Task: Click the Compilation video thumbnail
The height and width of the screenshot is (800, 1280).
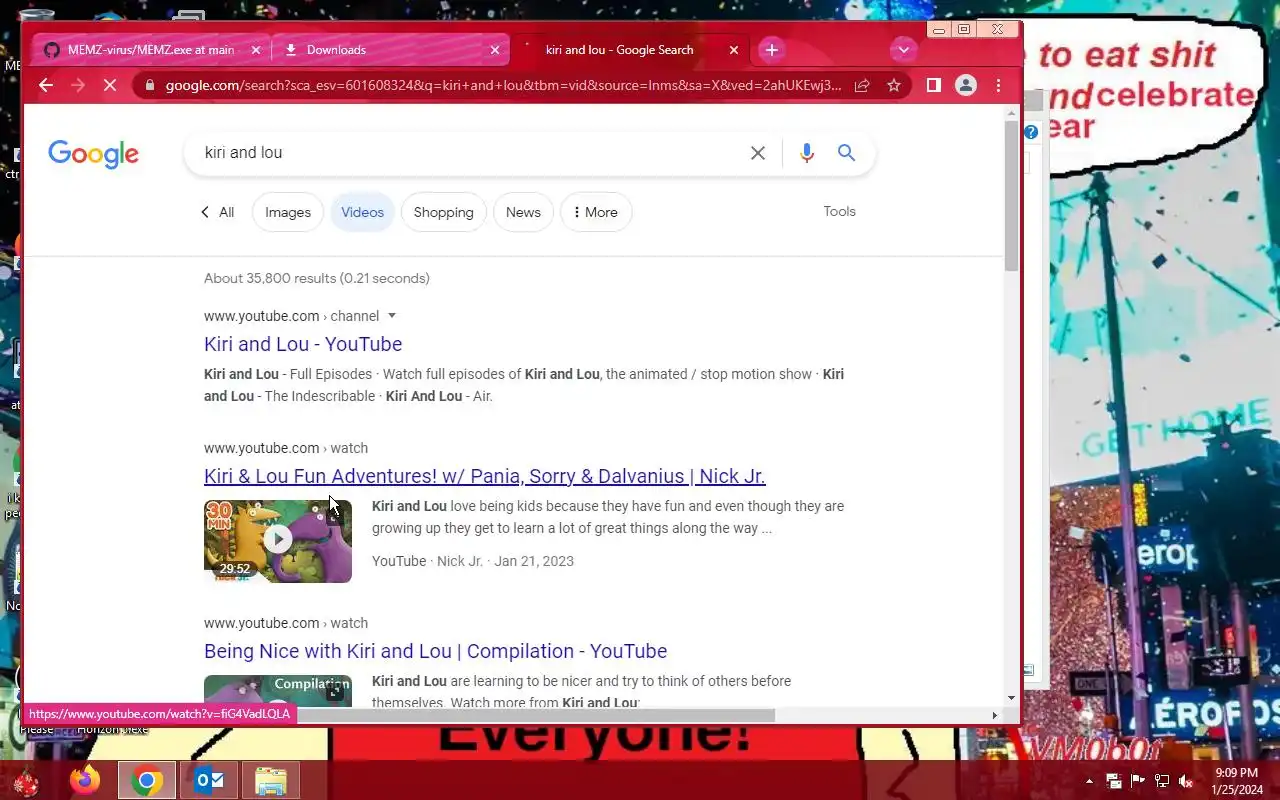Action: (278, 690)
